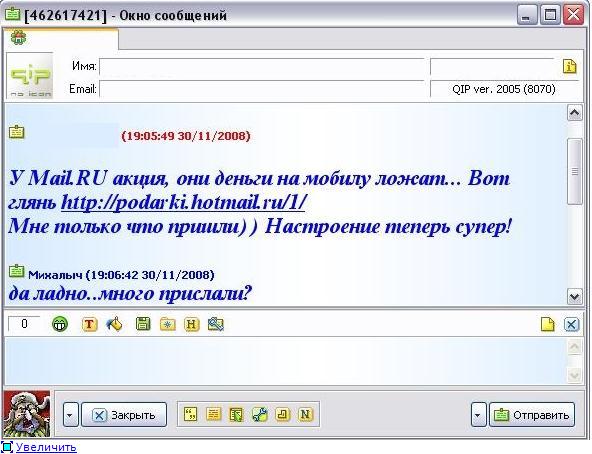The image size is (592, 454).
Task: Click the small icon beside Увеличить
Action: pos(7,447)
